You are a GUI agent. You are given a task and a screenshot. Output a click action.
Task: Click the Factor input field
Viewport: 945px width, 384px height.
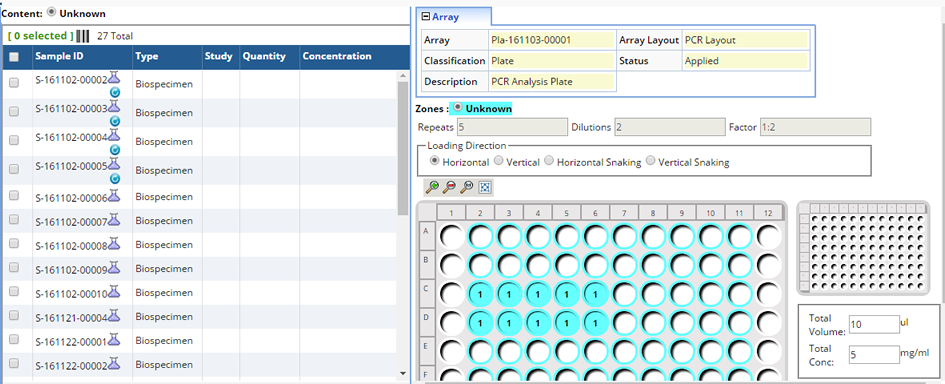tap(815, 127)
